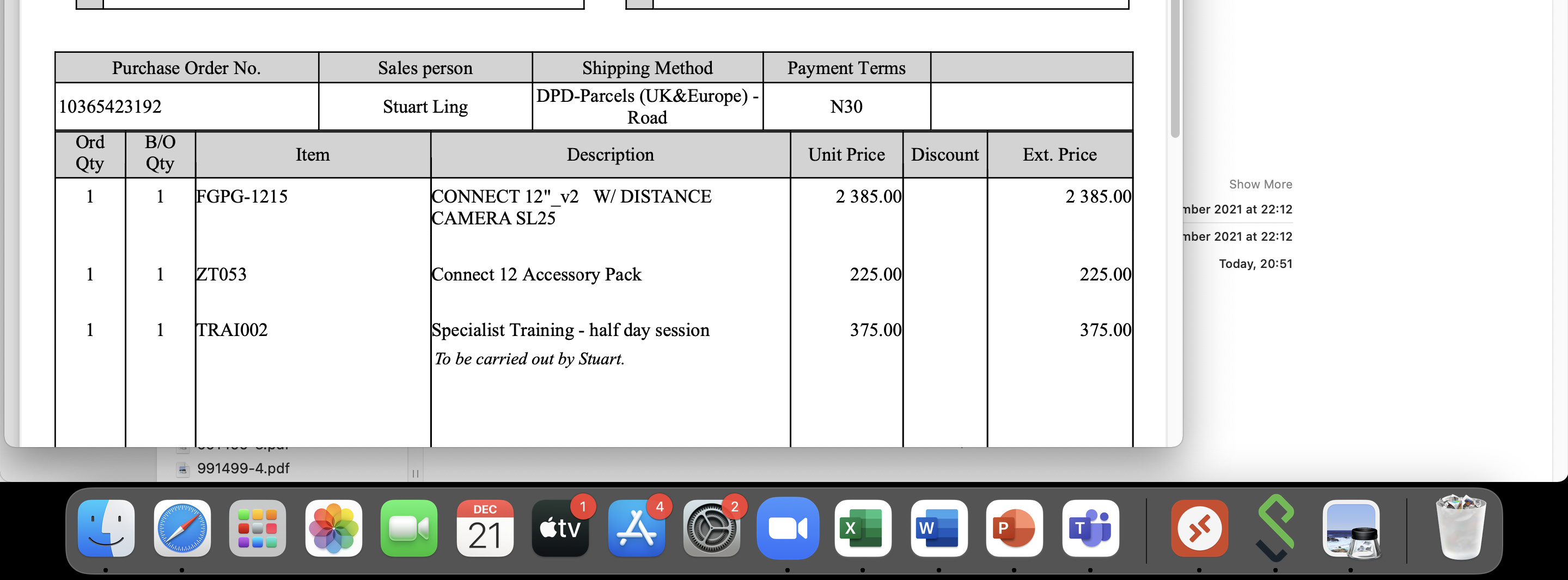Click purchase order number 10365423192
The height and width of the screenshot is (580, 1568).
coord(110,107)
